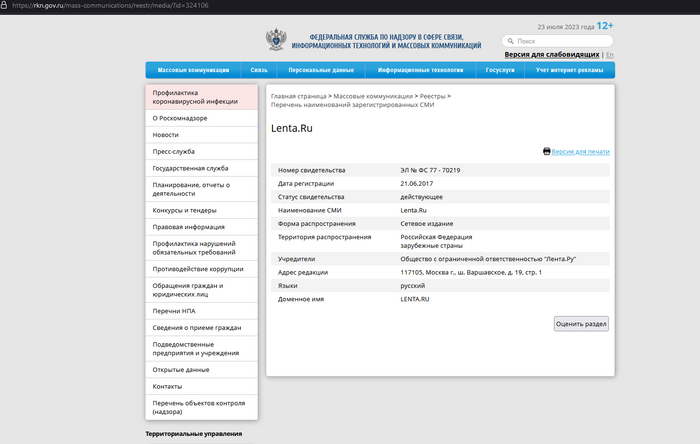Open the Госуслуги menu item

point(500,70)
